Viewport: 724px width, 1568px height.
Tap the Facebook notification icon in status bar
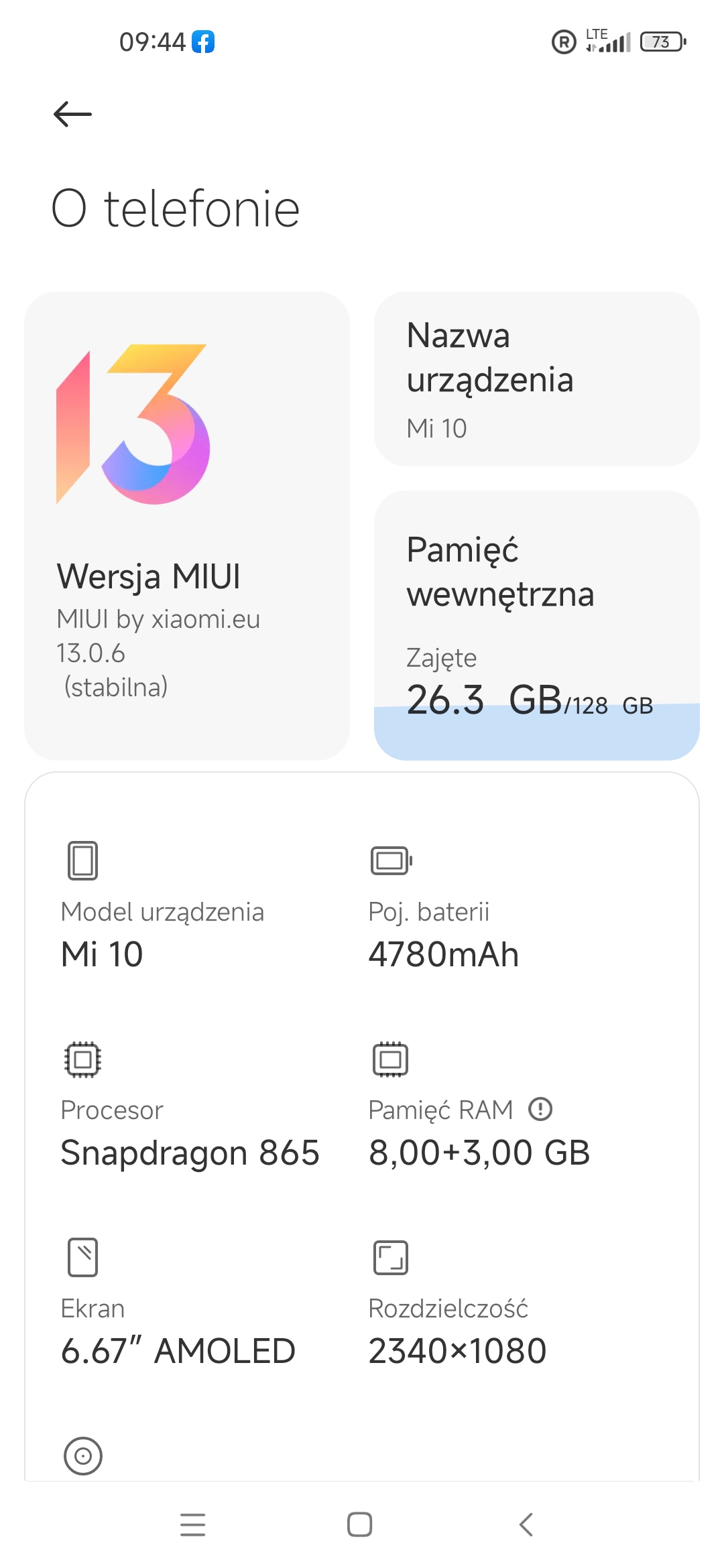click(203, 42)
